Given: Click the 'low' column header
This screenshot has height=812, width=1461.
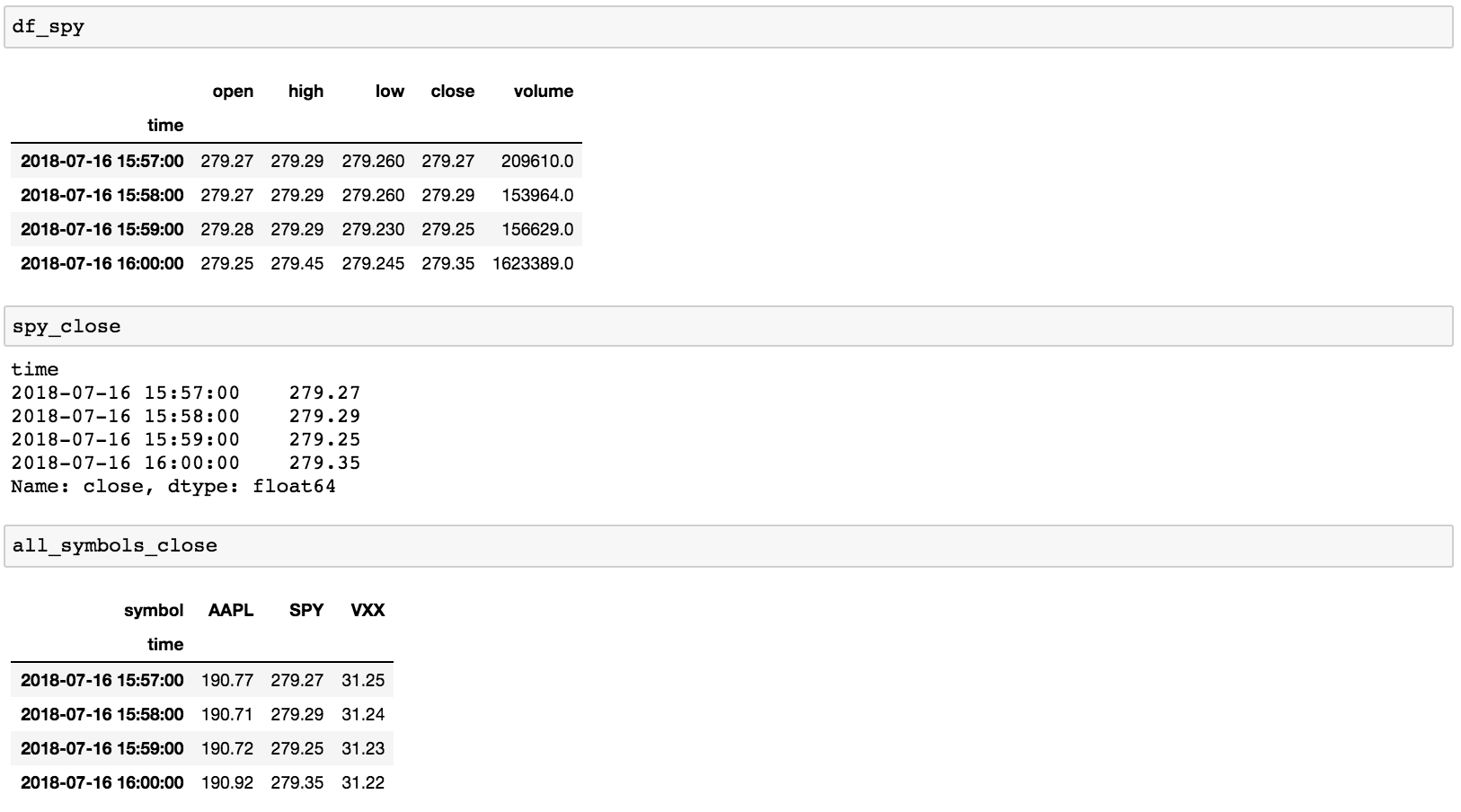Looking at the screenshot, I should (x=389, y=92).
